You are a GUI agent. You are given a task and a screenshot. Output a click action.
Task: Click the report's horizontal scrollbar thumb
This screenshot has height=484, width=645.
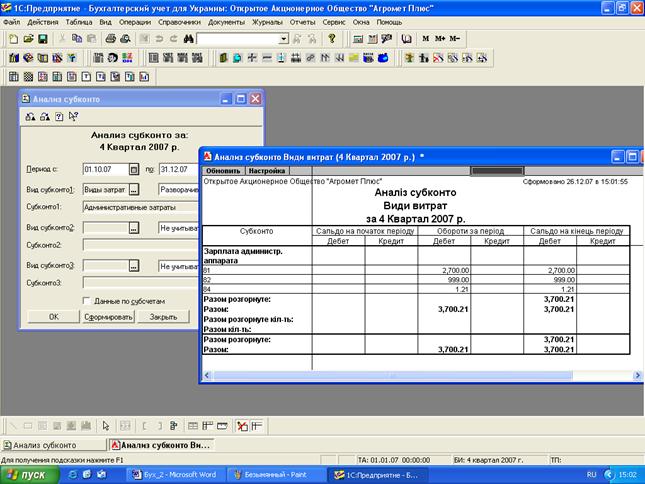pos(393,375)
